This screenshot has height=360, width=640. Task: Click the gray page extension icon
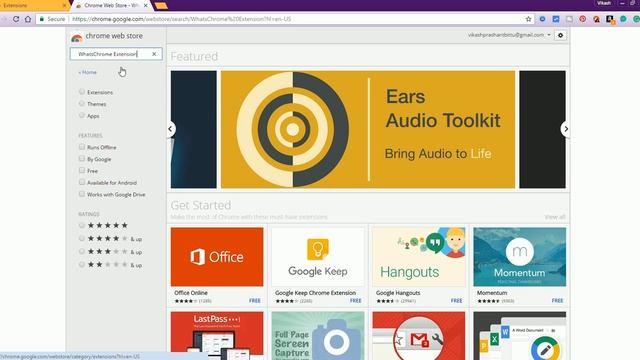point(569,19)
